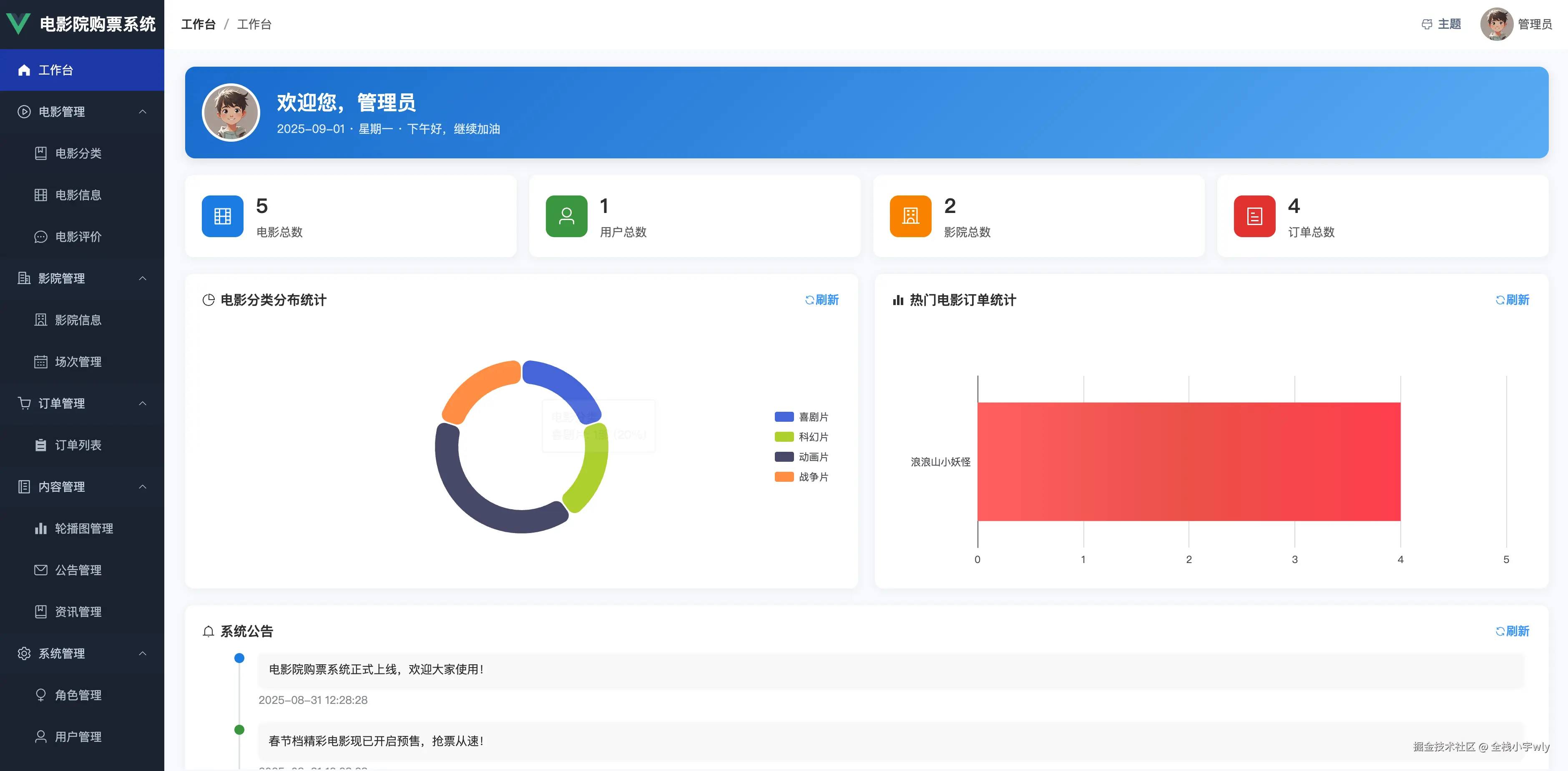Screen dimensions: 1568x771
Task: Click the bell icon beside 系统公告
Action: pos(208,631)
